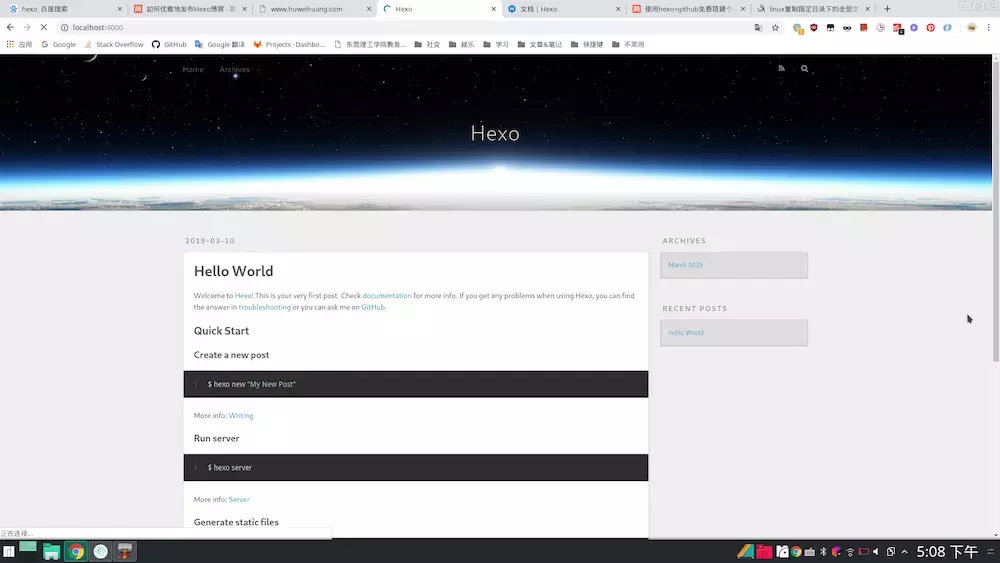Open the Chrome profile avatar
This screenshot has width=1000, height=563.
[x=971, y=27]
